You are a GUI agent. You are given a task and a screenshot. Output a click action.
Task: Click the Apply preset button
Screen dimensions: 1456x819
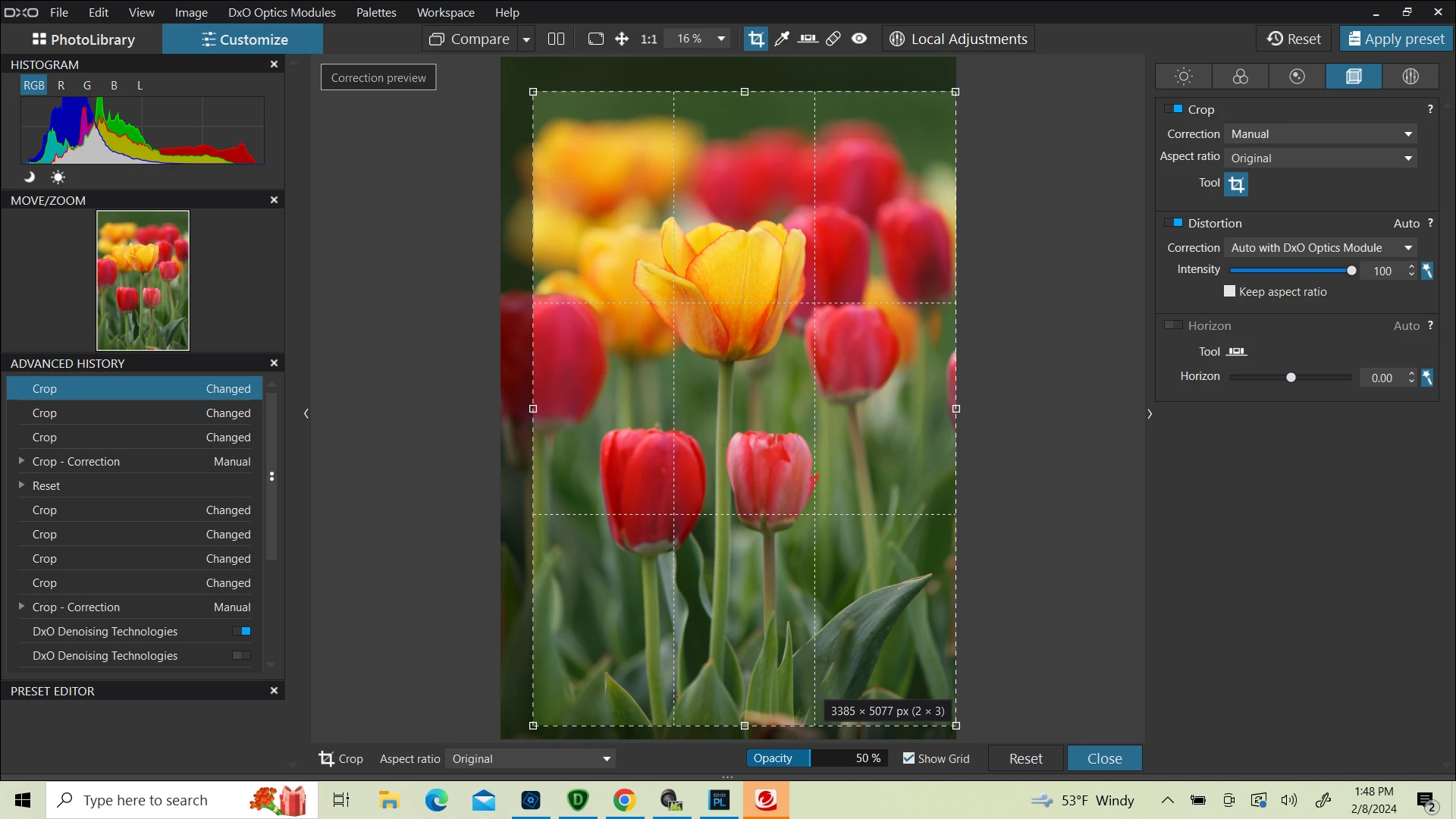tap(1396, 39)
